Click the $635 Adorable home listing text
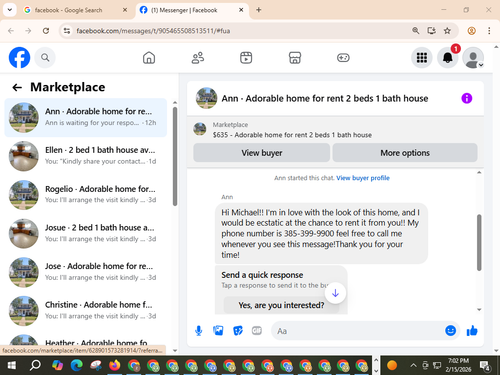Screen dimensions: 500x375 pos(292,135)
